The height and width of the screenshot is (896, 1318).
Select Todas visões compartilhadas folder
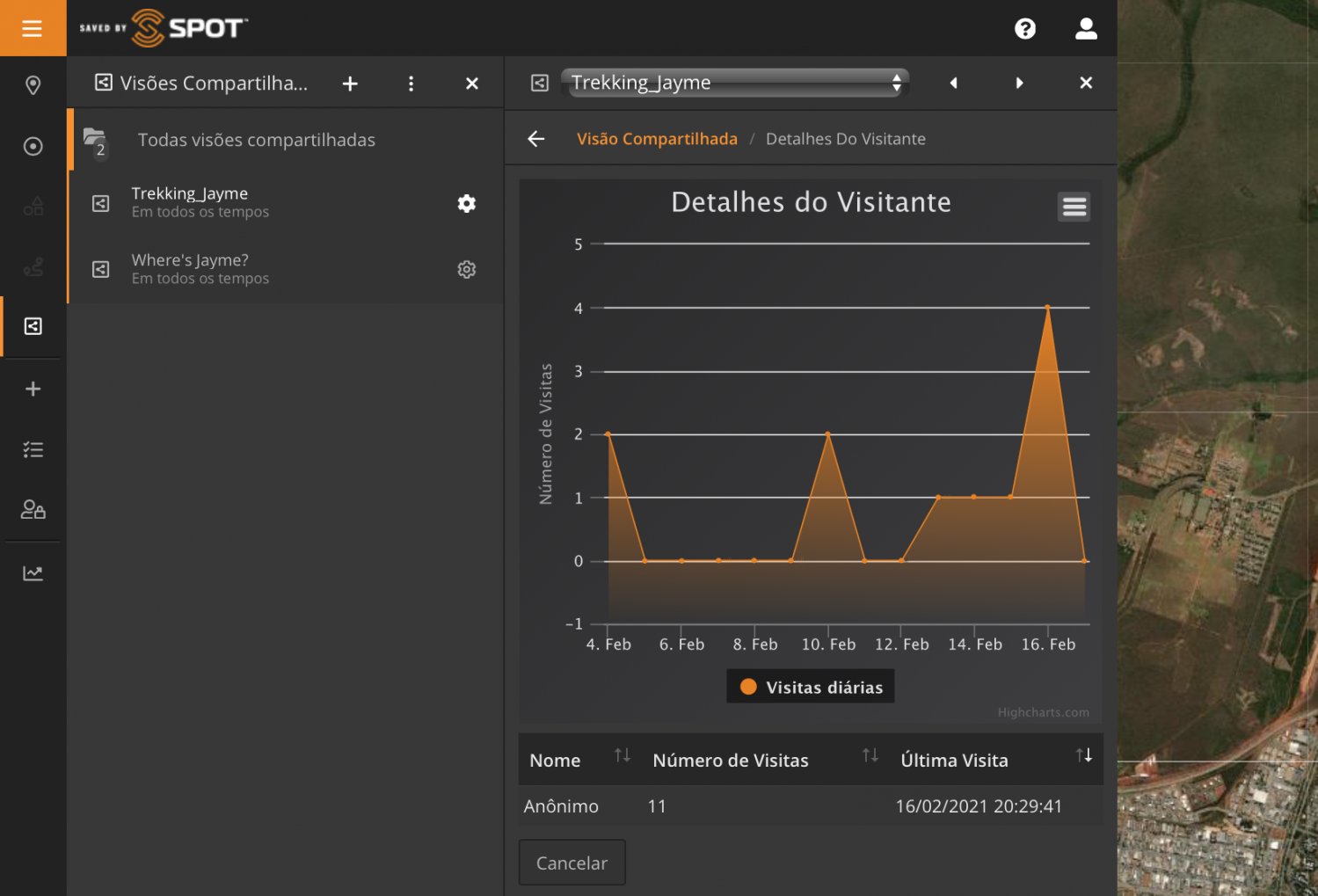256,140
